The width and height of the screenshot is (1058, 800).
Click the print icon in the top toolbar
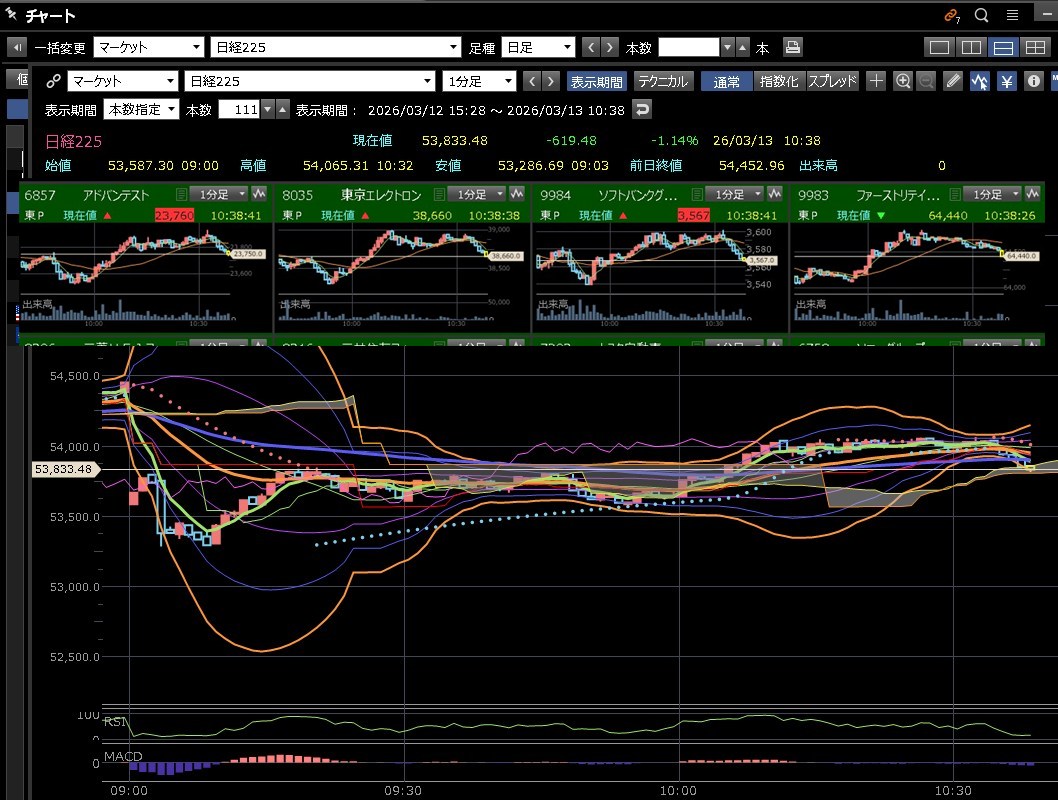pos(792,47)
